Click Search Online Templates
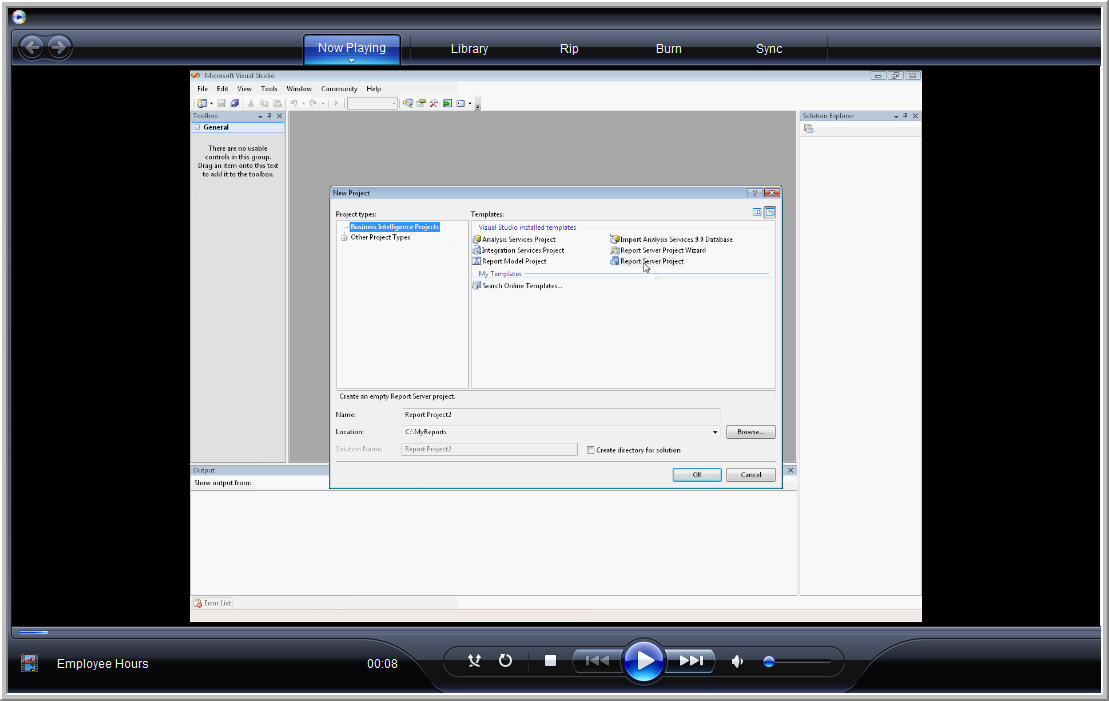The height and width of the screenshot is (701, 1109). tap(517, 286)
